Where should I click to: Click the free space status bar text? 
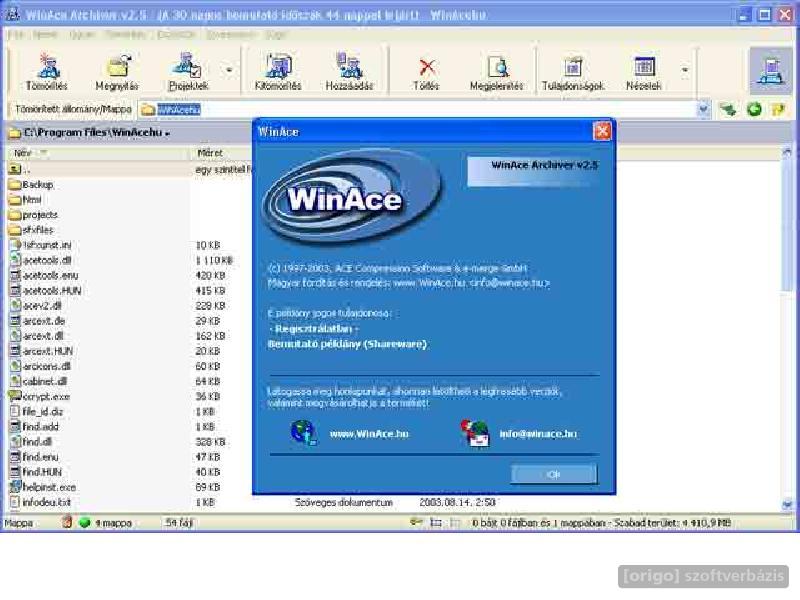click(x=672, y=522)
